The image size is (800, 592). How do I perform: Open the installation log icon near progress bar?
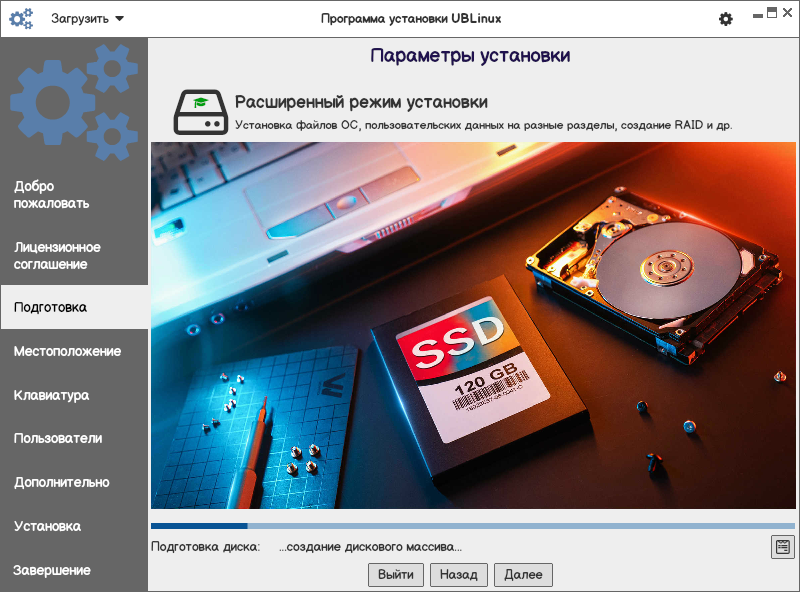click(x=782, y=547)
